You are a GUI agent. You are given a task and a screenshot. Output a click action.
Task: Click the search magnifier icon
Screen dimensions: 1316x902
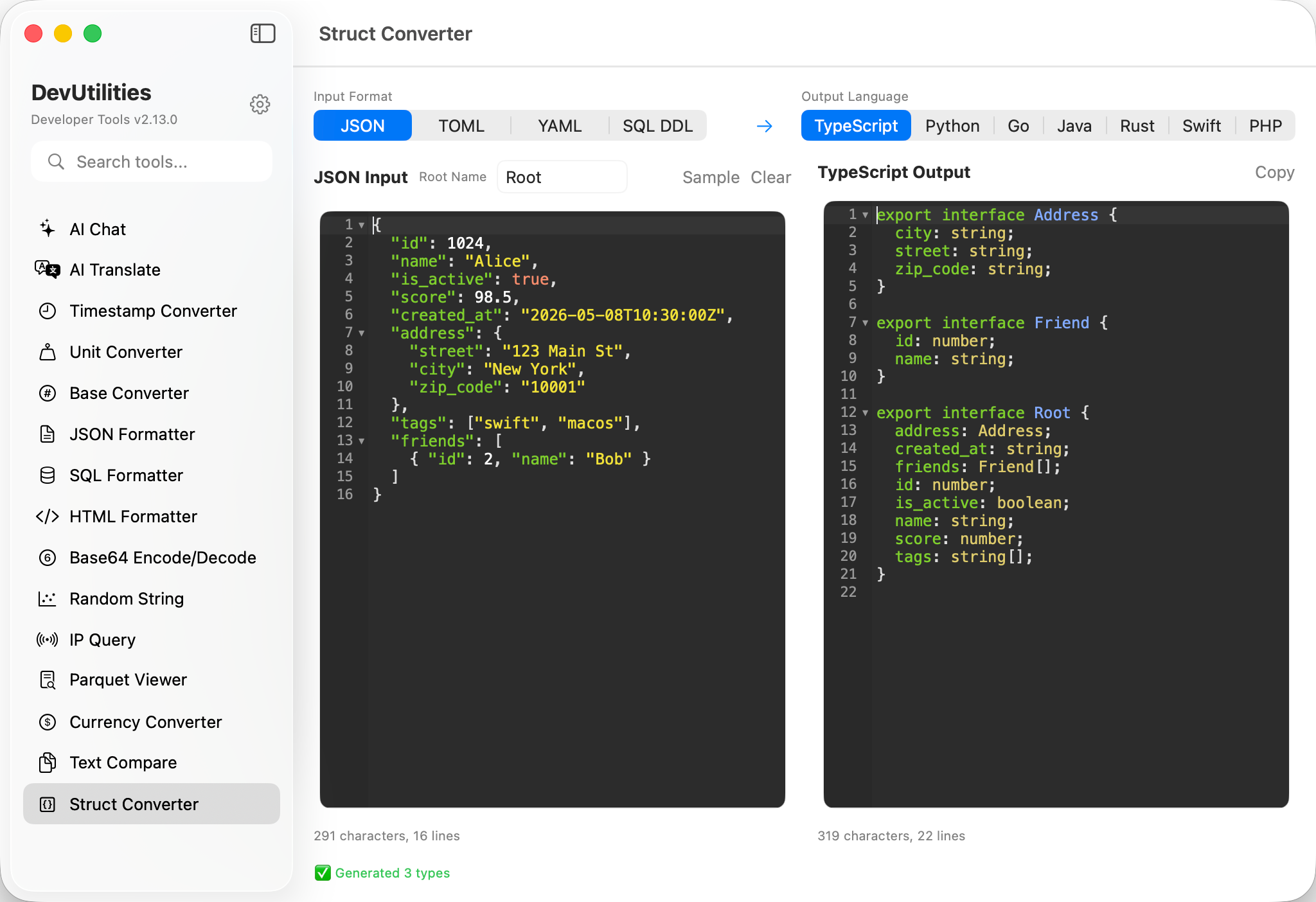click(56, 162)
